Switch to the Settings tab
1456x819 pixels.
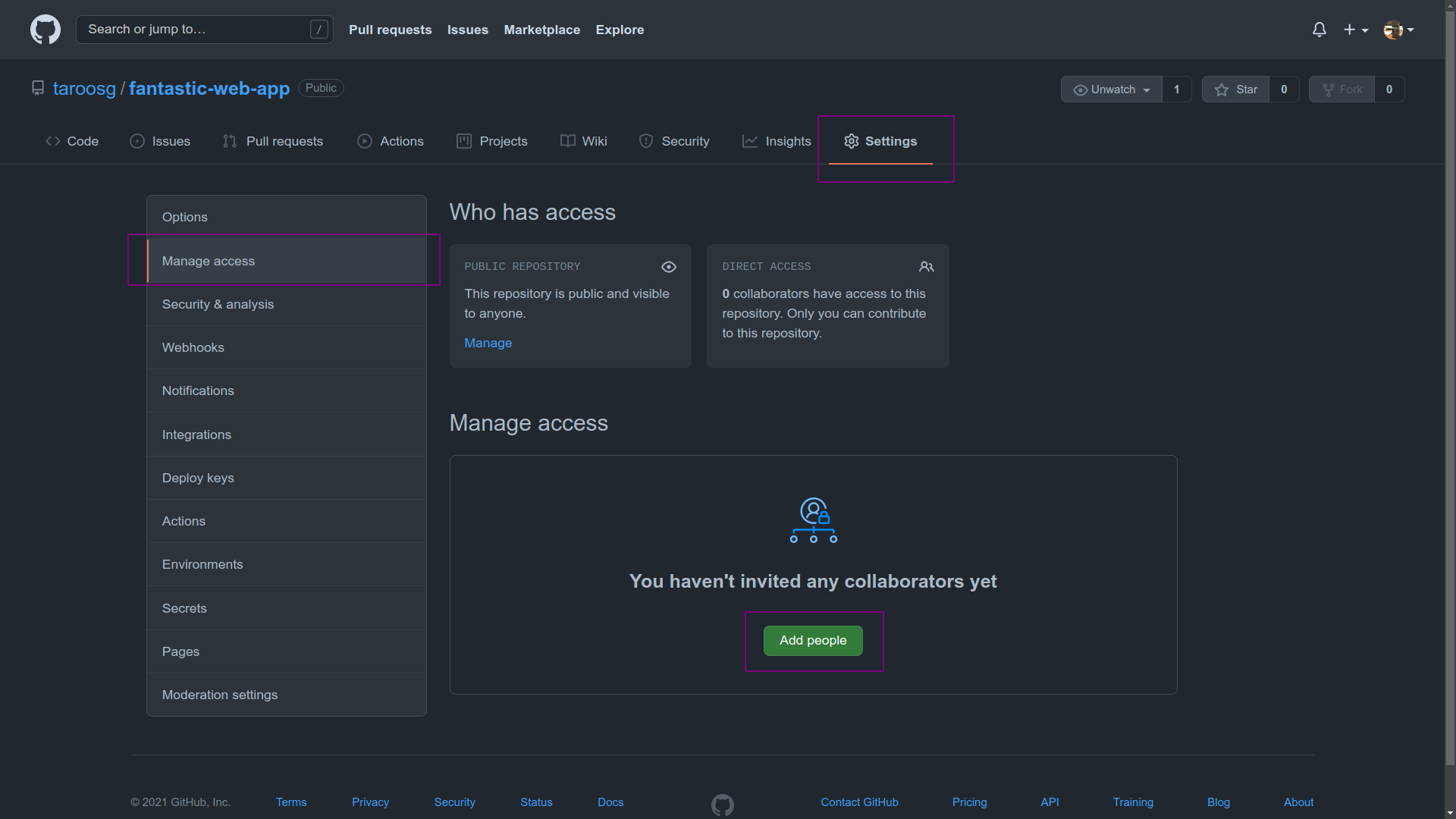[880, 141]
